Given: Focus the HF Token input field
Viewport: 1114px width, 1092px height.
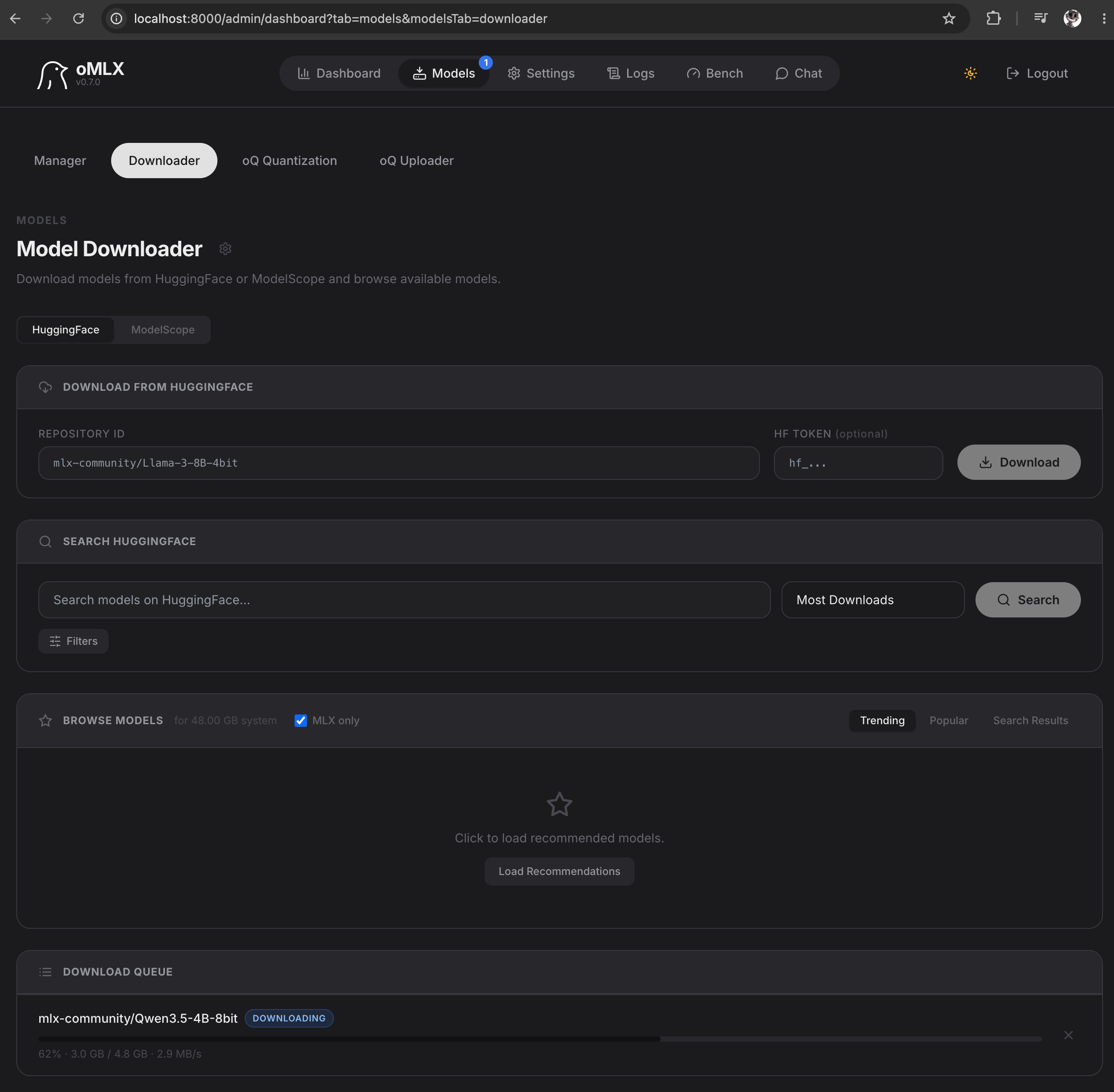Looking at the screenshot, I should (858, 463).
